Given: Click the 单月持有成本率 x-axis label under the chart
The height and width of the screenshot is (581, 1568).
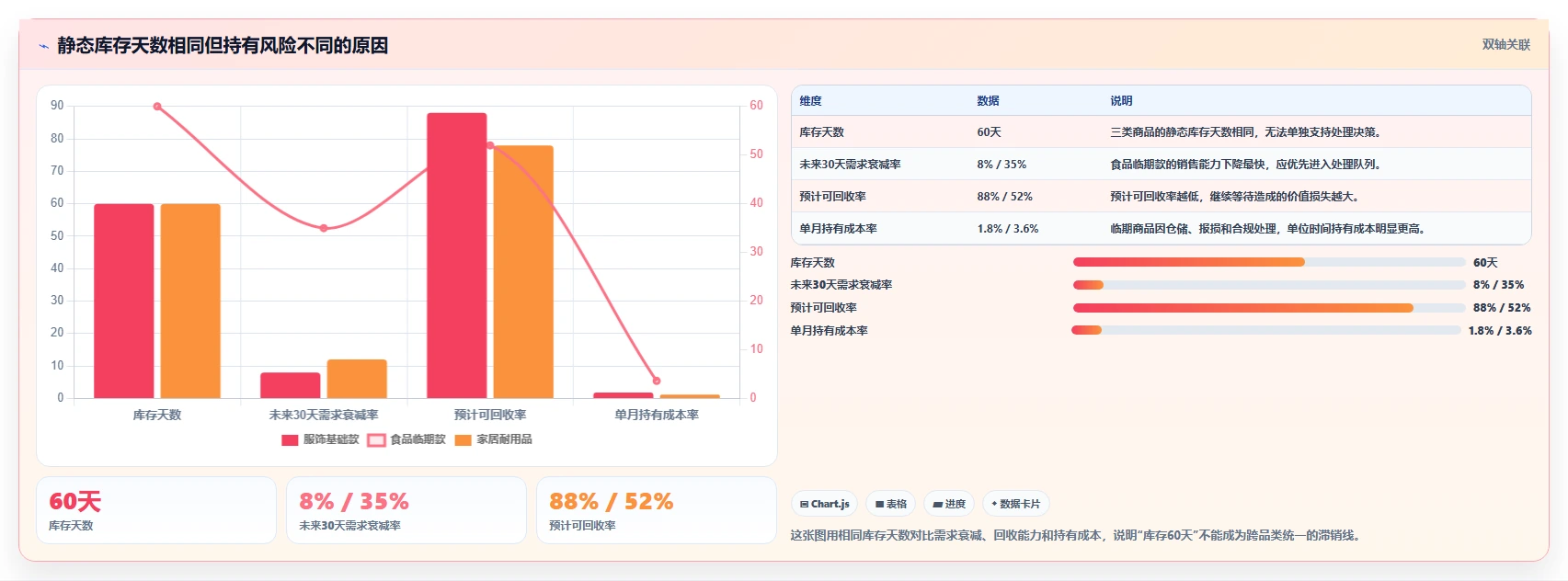Looking at the screenshot, I should coord(657,416).
